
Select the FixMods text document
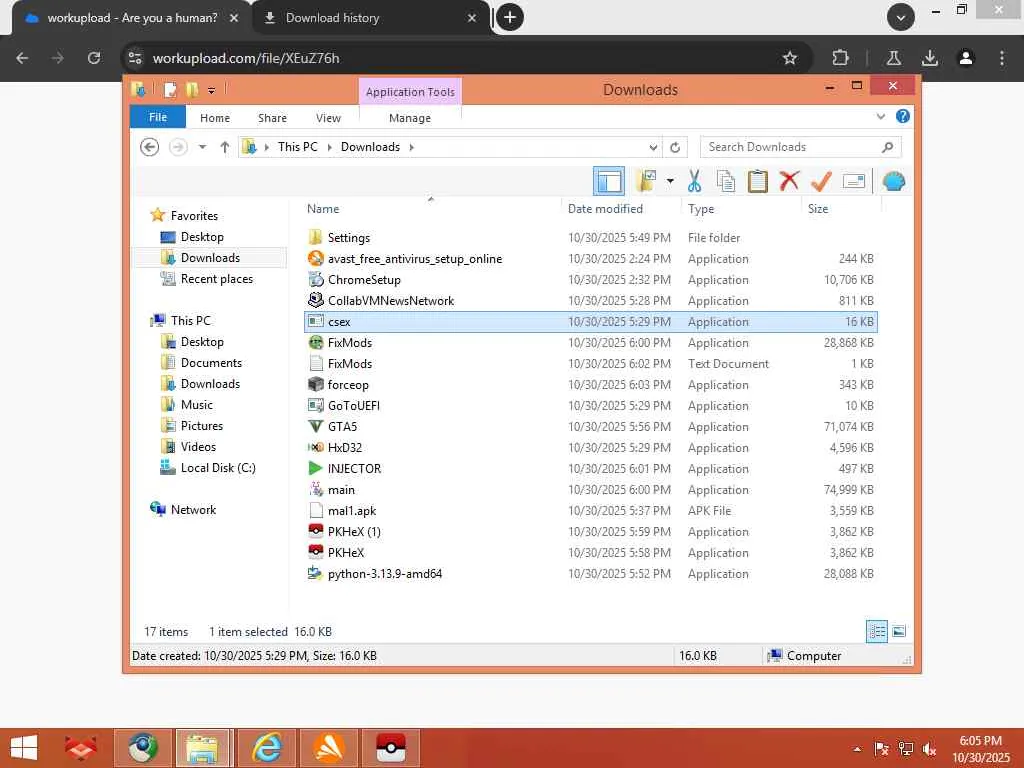point(590,364)
